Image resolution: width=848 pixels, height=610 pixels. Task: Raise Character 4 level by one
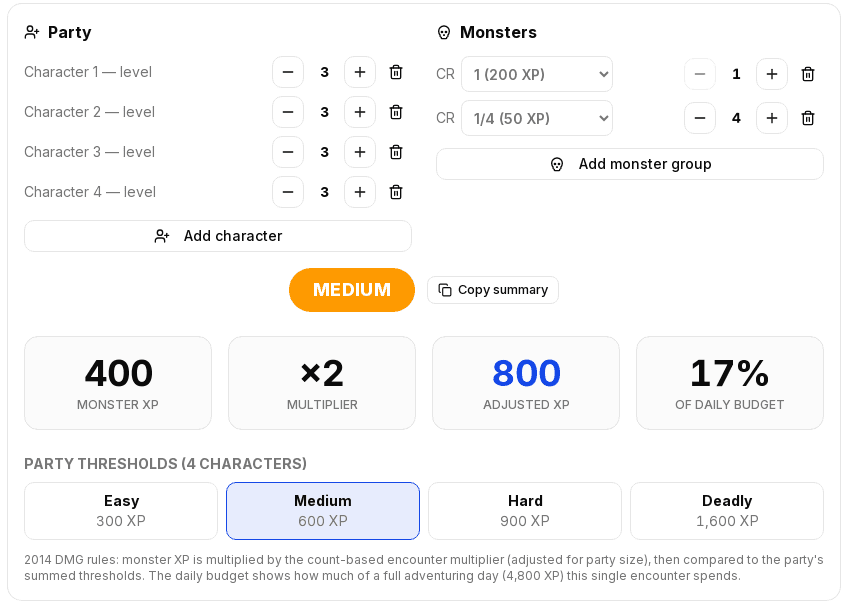point(360,192)
